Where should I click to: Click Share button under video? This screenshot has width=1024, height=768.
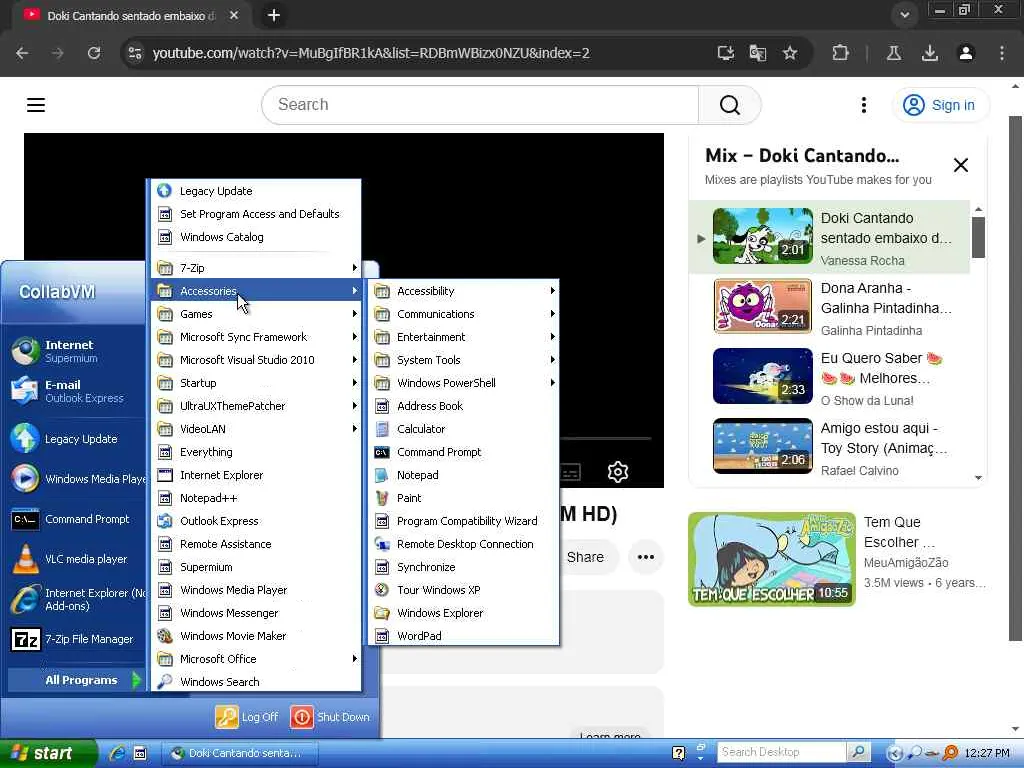tap(584, 557)
